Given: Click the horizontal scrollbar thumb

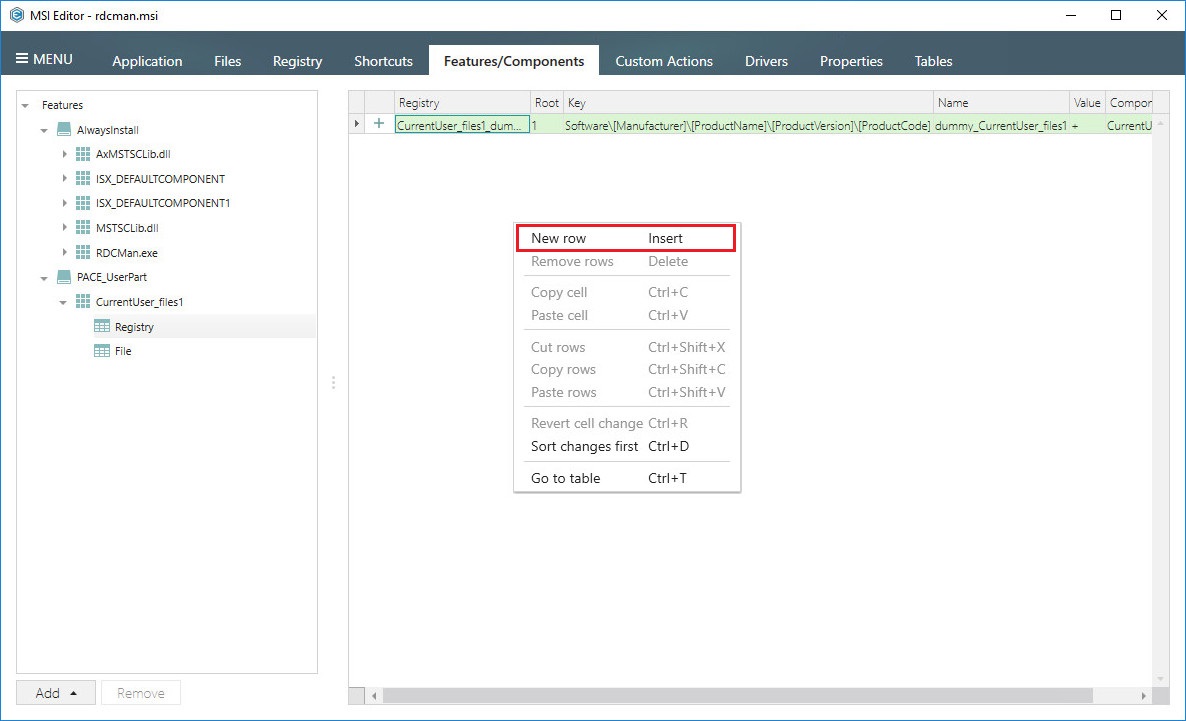Looking at the screenshot, I should coord(737,695).
